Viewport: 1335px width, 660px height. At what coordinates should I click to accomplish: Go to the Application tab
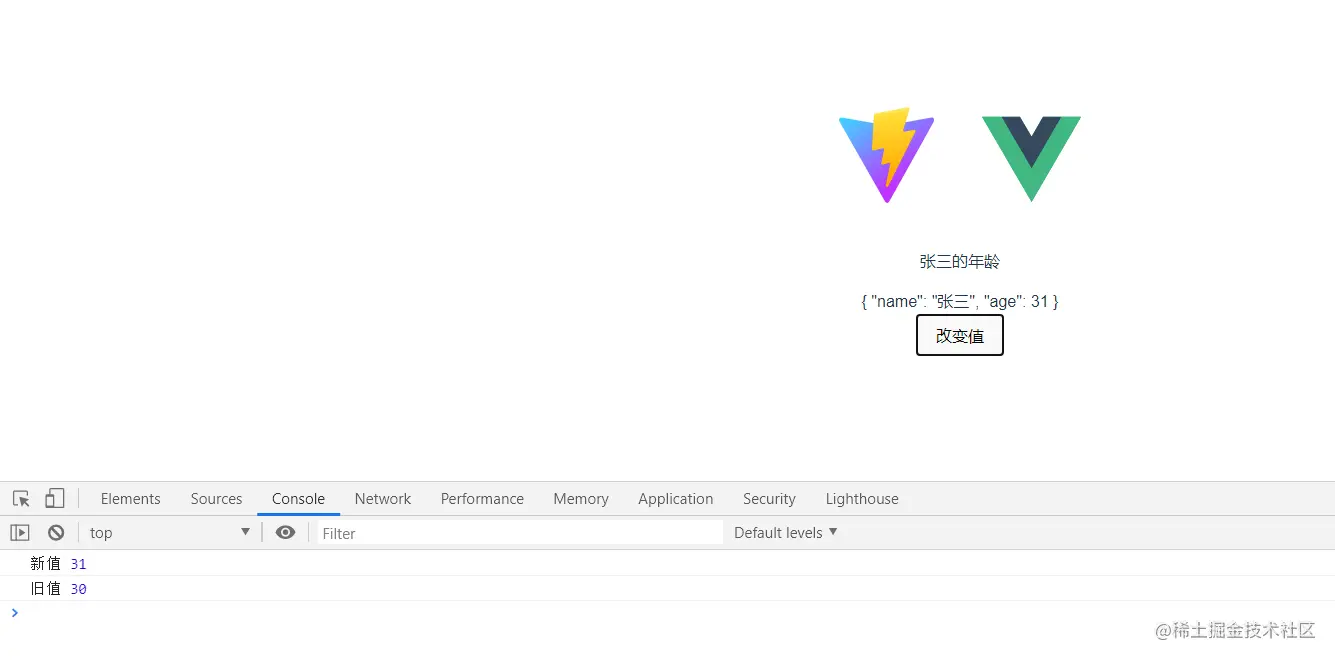(676, 498)
